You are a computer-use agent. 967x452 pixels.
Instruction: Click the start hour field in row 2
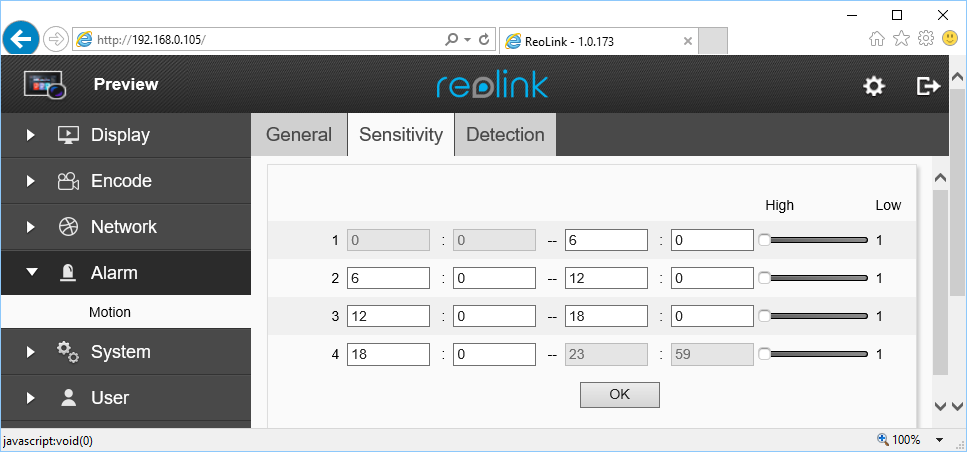tap(388, 278)
